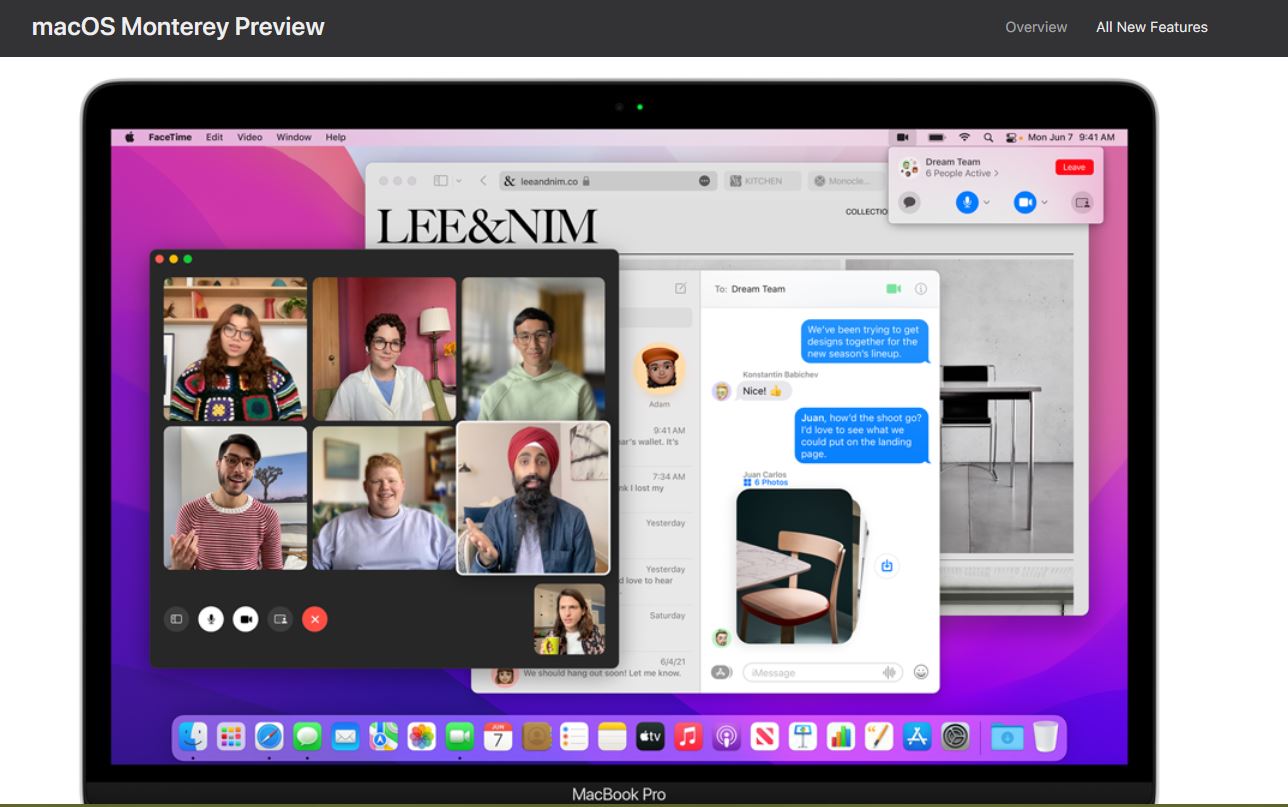Expand microphone options chevron
Screen dimensions: 1288x807
[x=986, y=202]
